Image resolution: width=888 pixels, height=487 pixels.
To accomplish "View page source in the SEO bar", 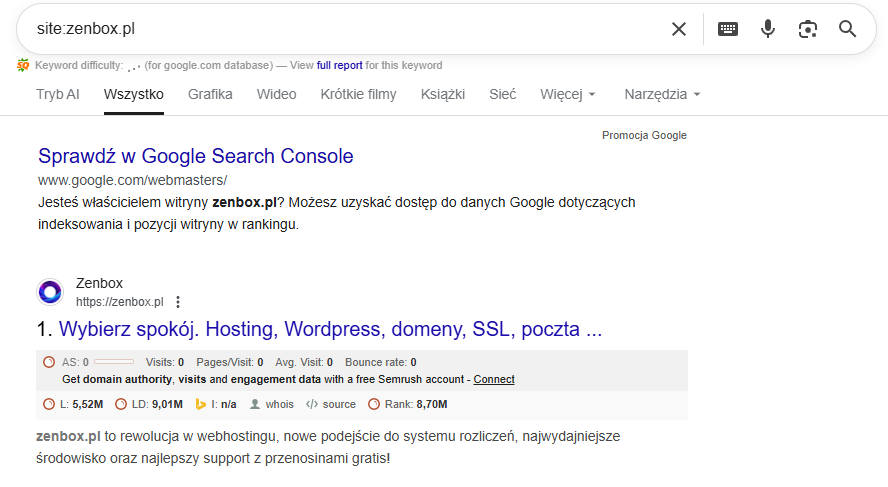I will [x=331, y=404].
